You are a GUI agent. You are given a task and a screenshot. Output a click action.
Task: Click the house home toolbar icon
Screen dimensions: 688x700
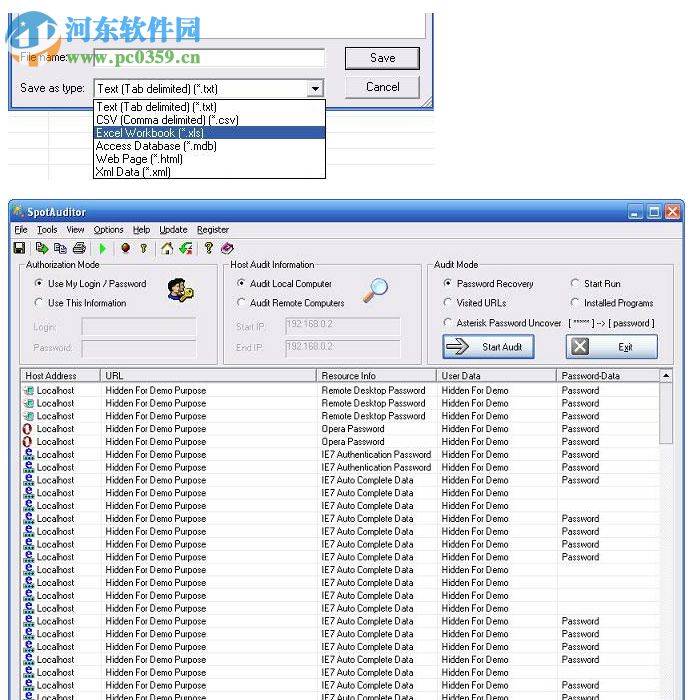pyautogui.click(x=167, y=248)
